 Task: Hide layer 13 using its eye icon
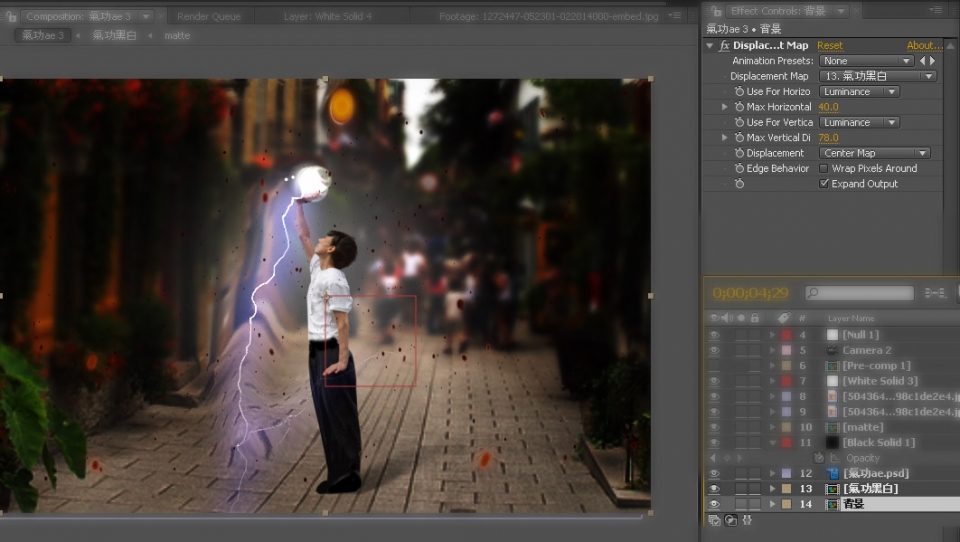[714, 489]
